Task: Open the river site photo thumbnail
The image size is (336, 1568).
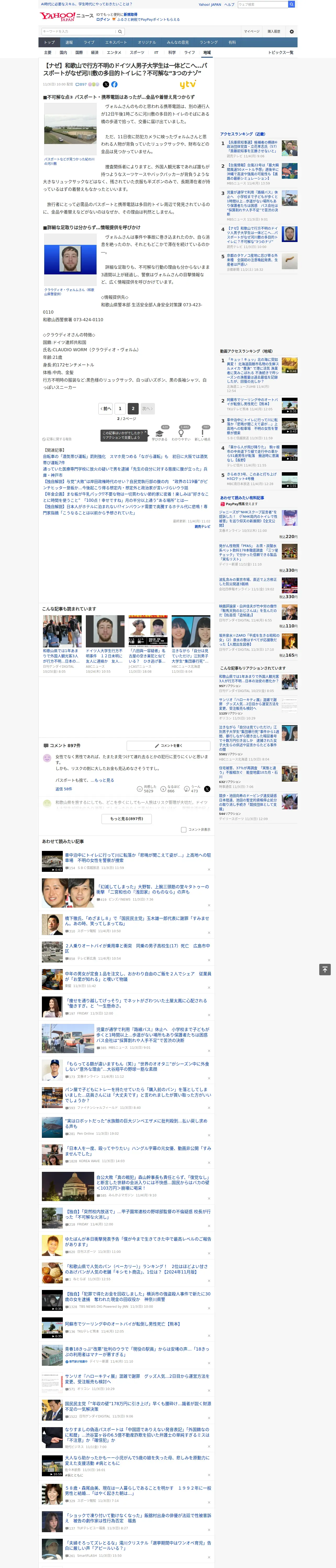Action: (70, 130)
